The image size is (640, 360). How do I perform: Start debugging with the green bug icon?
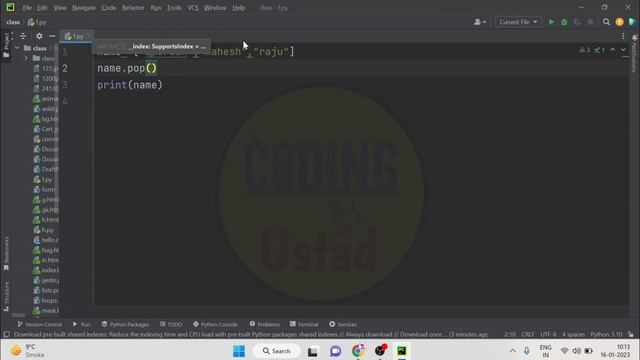click(564, 22)
